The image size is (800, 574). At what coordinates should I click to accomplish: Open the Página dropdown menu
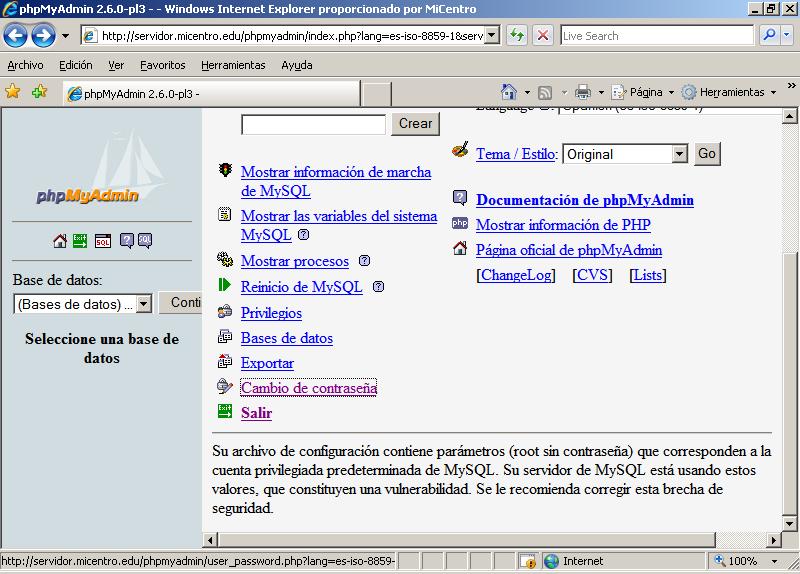click(x=644, y=92)
